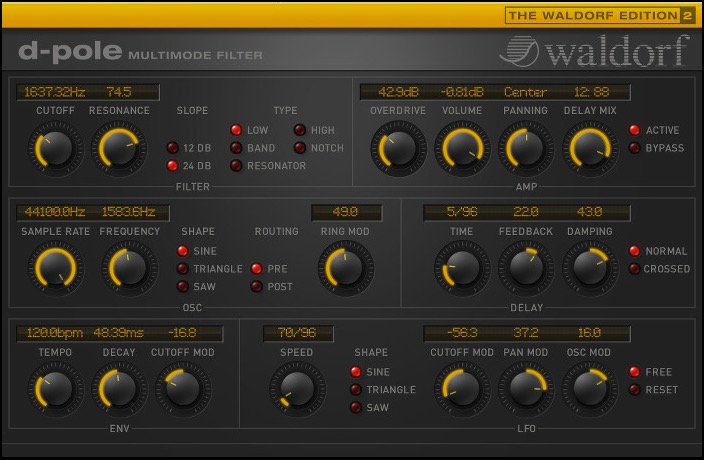704x460 pixels.
Task: Select the 24 DB slope LED
Action: [172, 166]
